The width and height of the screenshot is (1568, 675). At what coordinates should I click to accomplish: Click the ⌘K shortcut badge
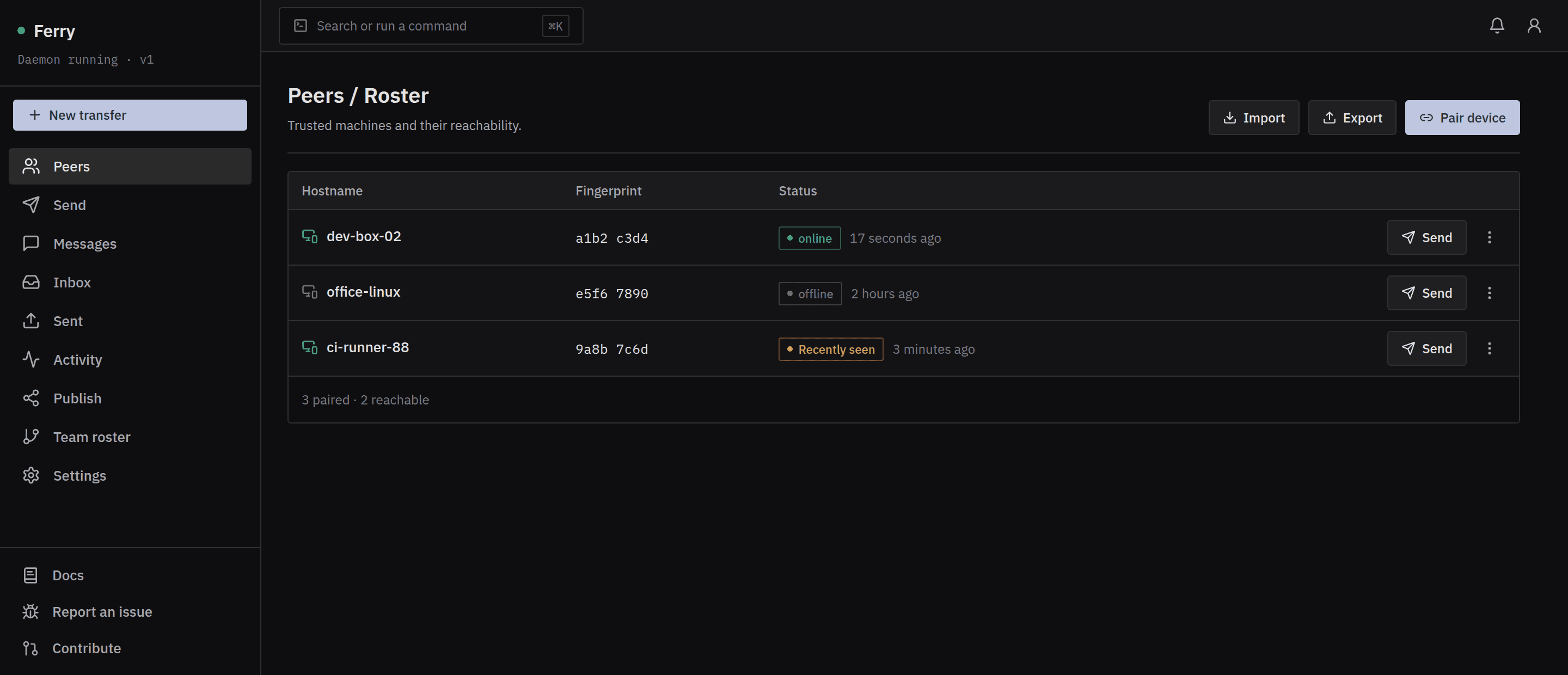[x=555, y=26]
